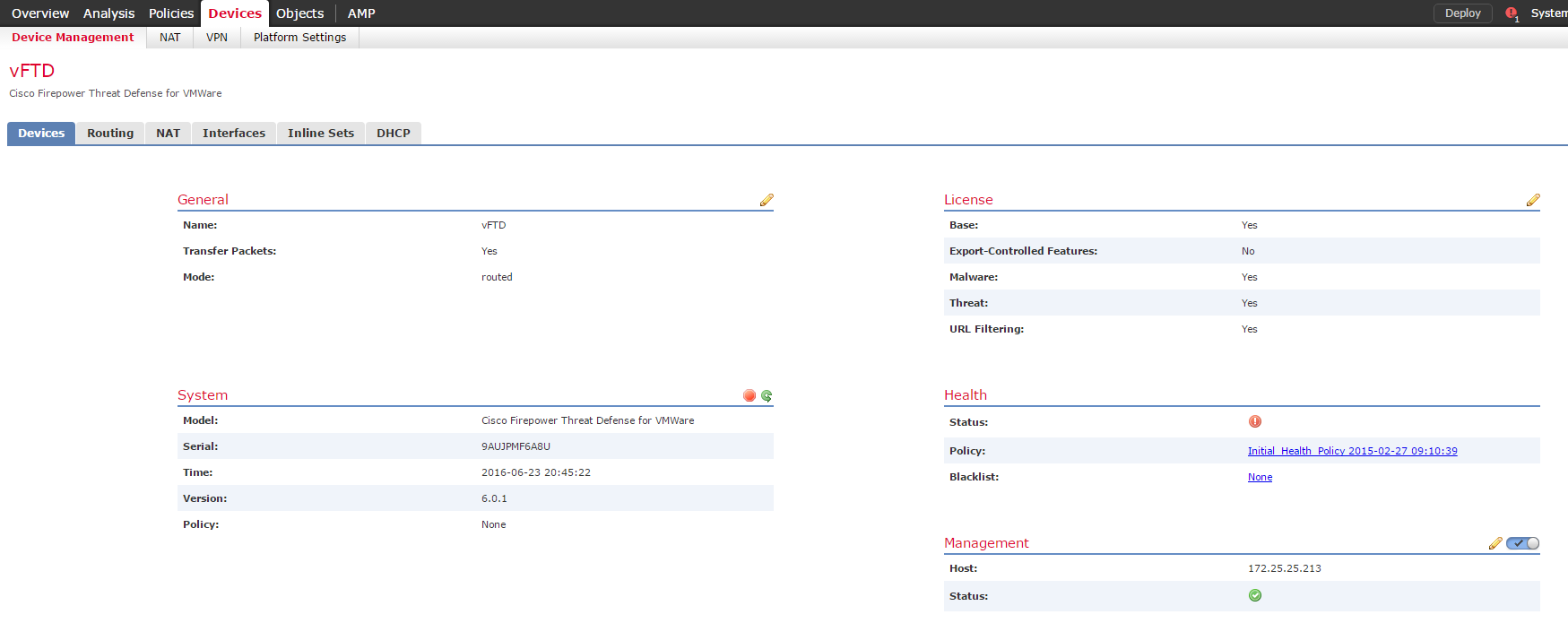Open the System menu
The image size is (1568, 623).
pos(1549,13)
